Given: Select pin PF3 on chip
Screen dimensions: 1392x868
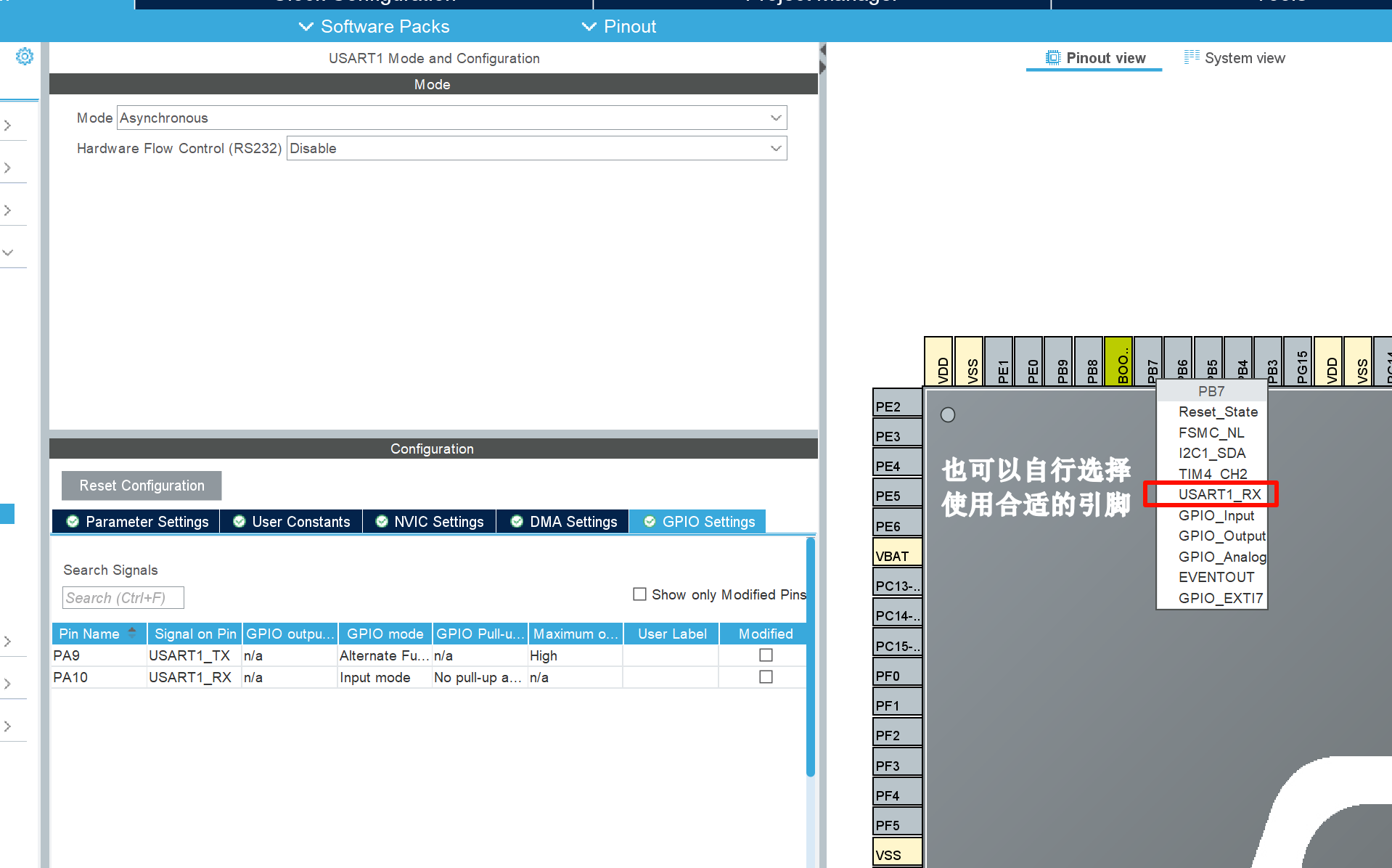Looking at the screenshot, I should coord(897,762).
